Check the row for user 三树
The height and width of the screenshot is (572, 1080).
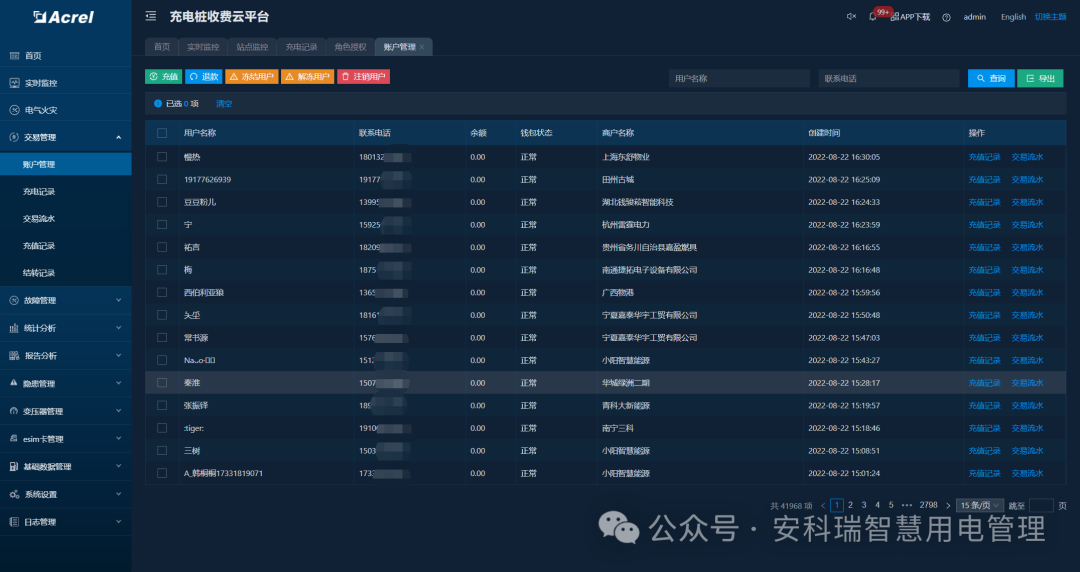tap(162, 451)
